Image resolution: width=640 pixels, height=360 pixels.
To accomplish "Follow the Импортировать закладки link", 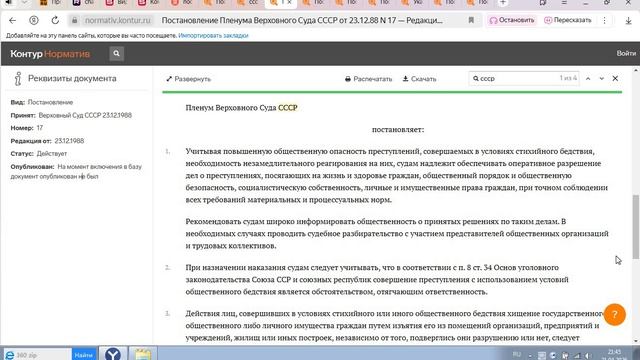I will 213,36.
